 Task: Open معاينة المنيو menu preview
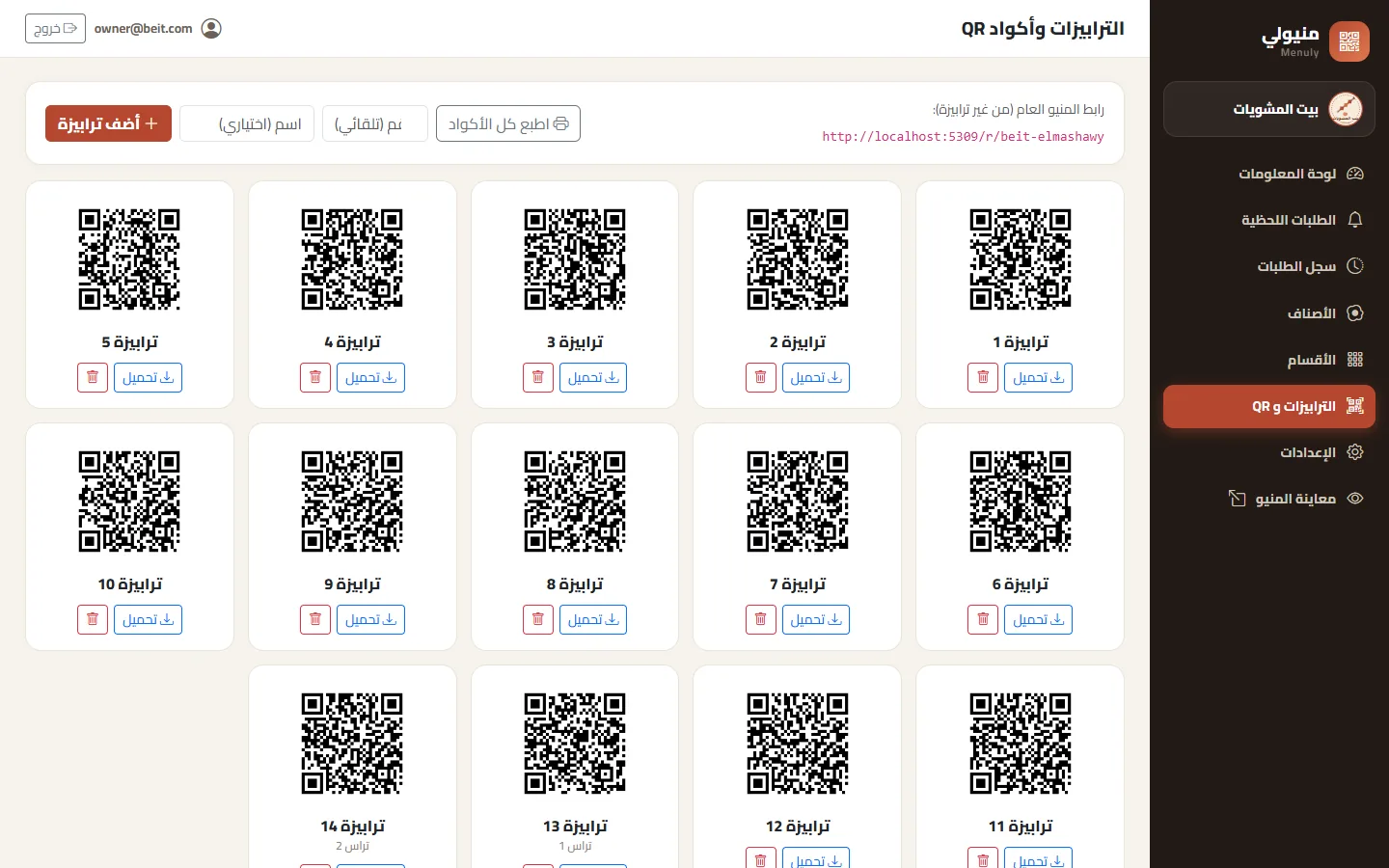coord(1269,499)
